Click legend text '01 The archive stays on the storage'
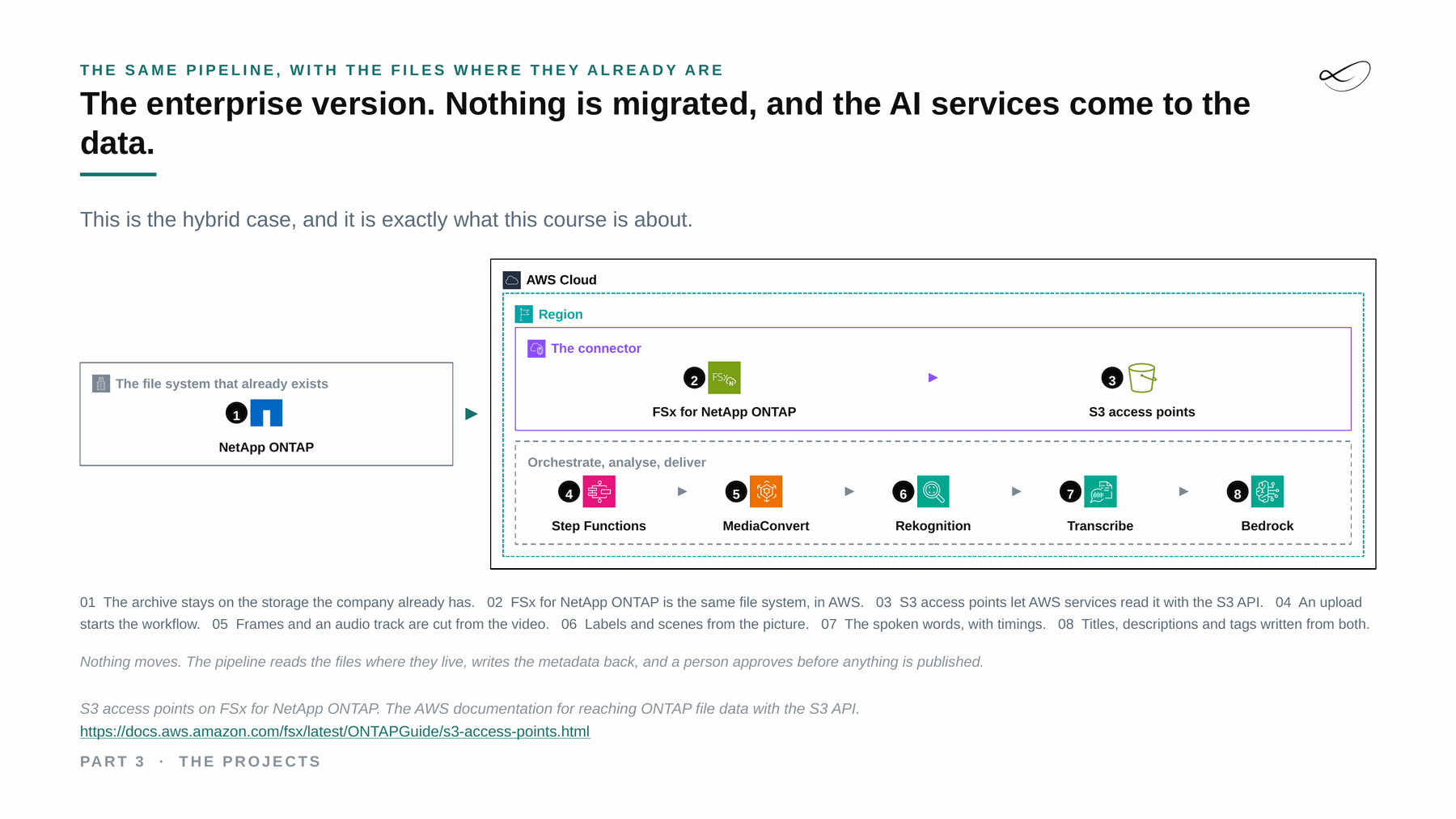The width and height of the screenshot is (1456, 819). coord(277,603)
